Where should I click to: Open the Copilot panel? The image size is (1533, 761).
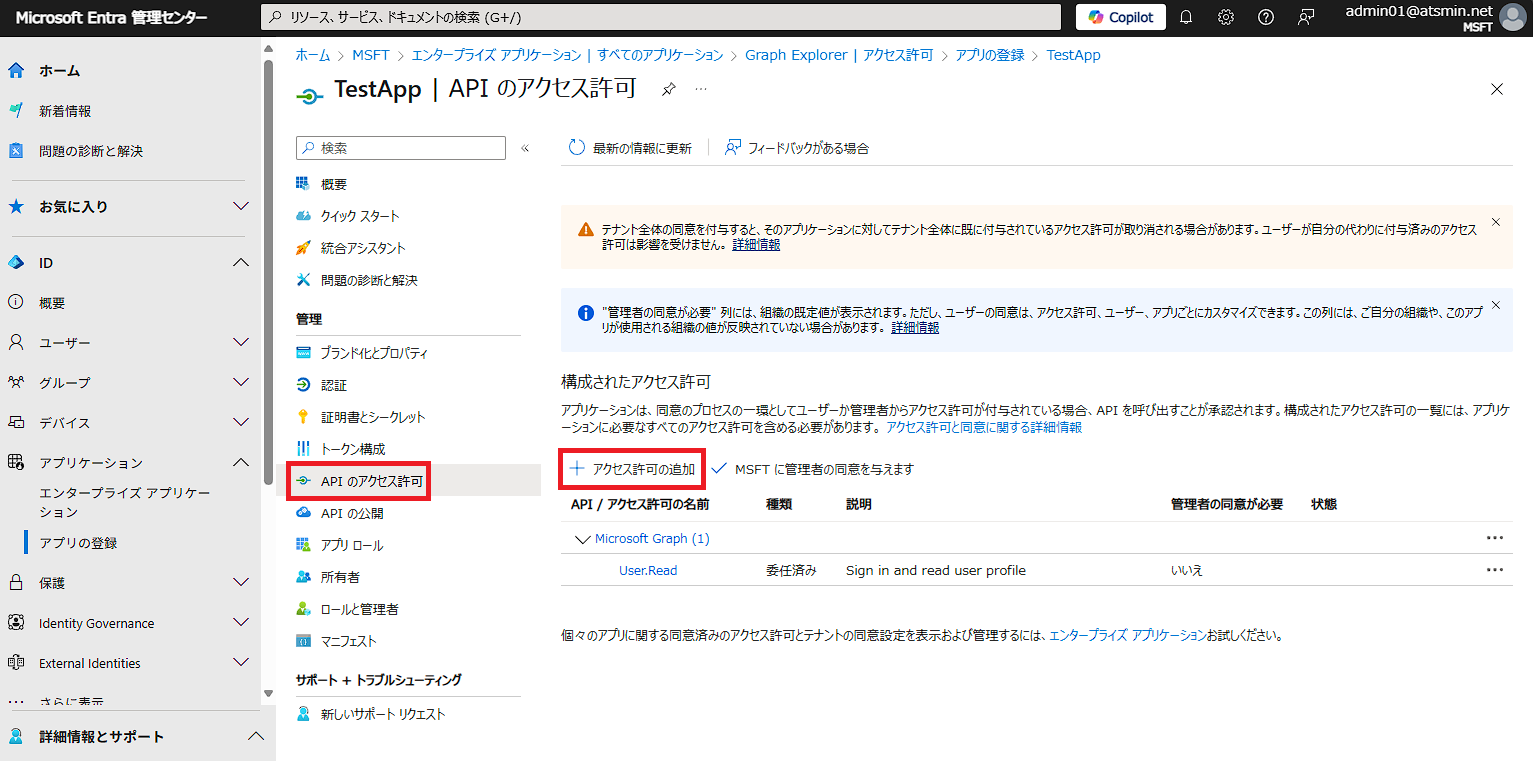[1119, 17]
